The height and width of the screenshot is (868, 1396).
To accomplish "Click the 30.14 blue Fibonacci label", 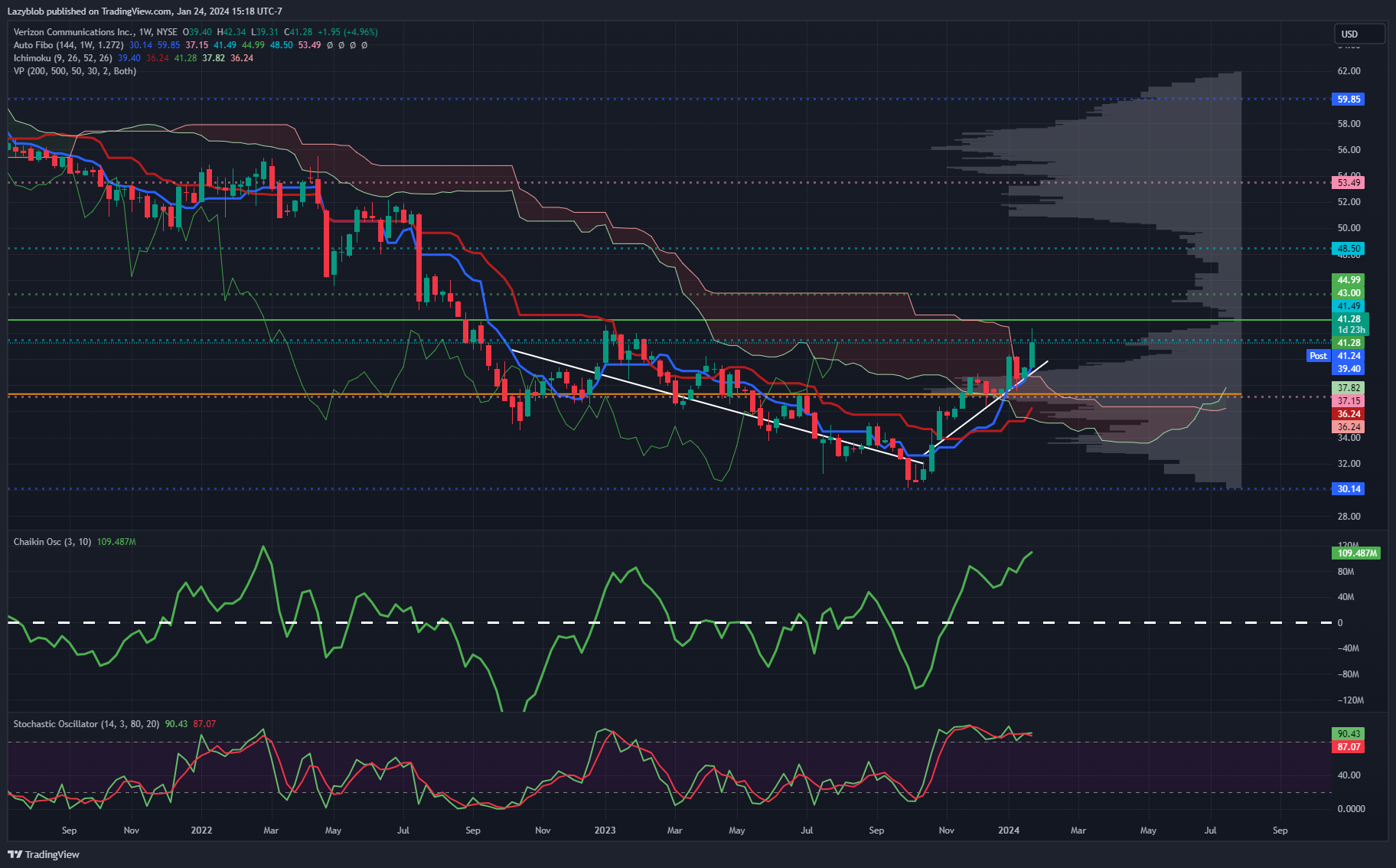I will click(1349, 489).
